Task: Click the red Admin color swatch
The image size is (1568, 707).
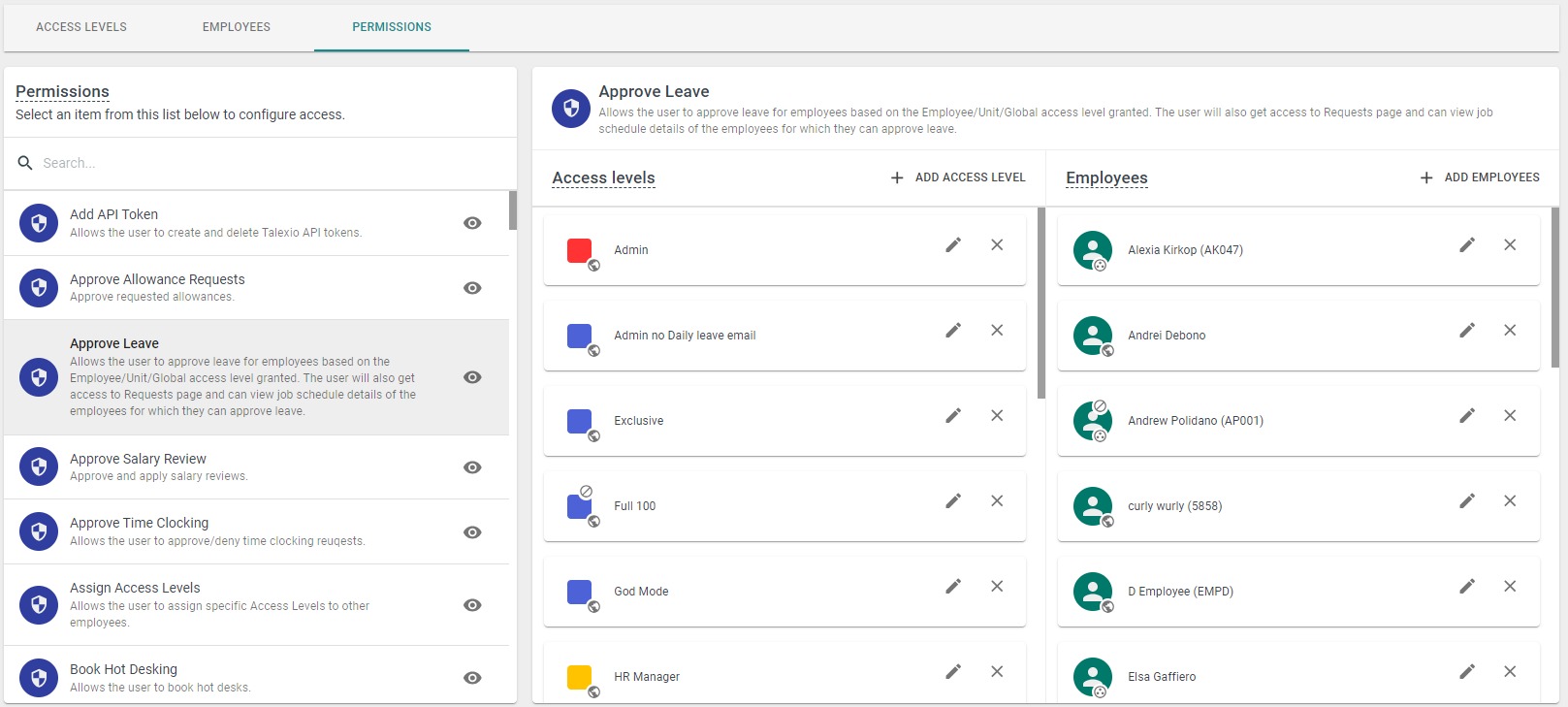Action: 579,250
